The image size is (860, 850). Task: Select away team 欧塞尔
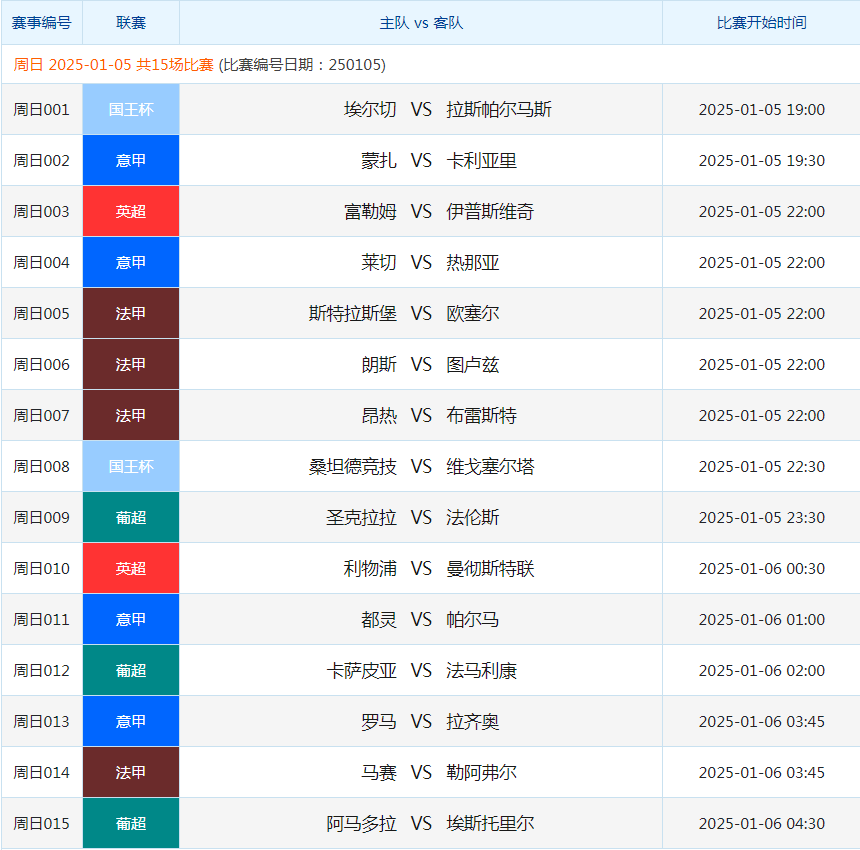pyautogui.click(x=473, y=314)
